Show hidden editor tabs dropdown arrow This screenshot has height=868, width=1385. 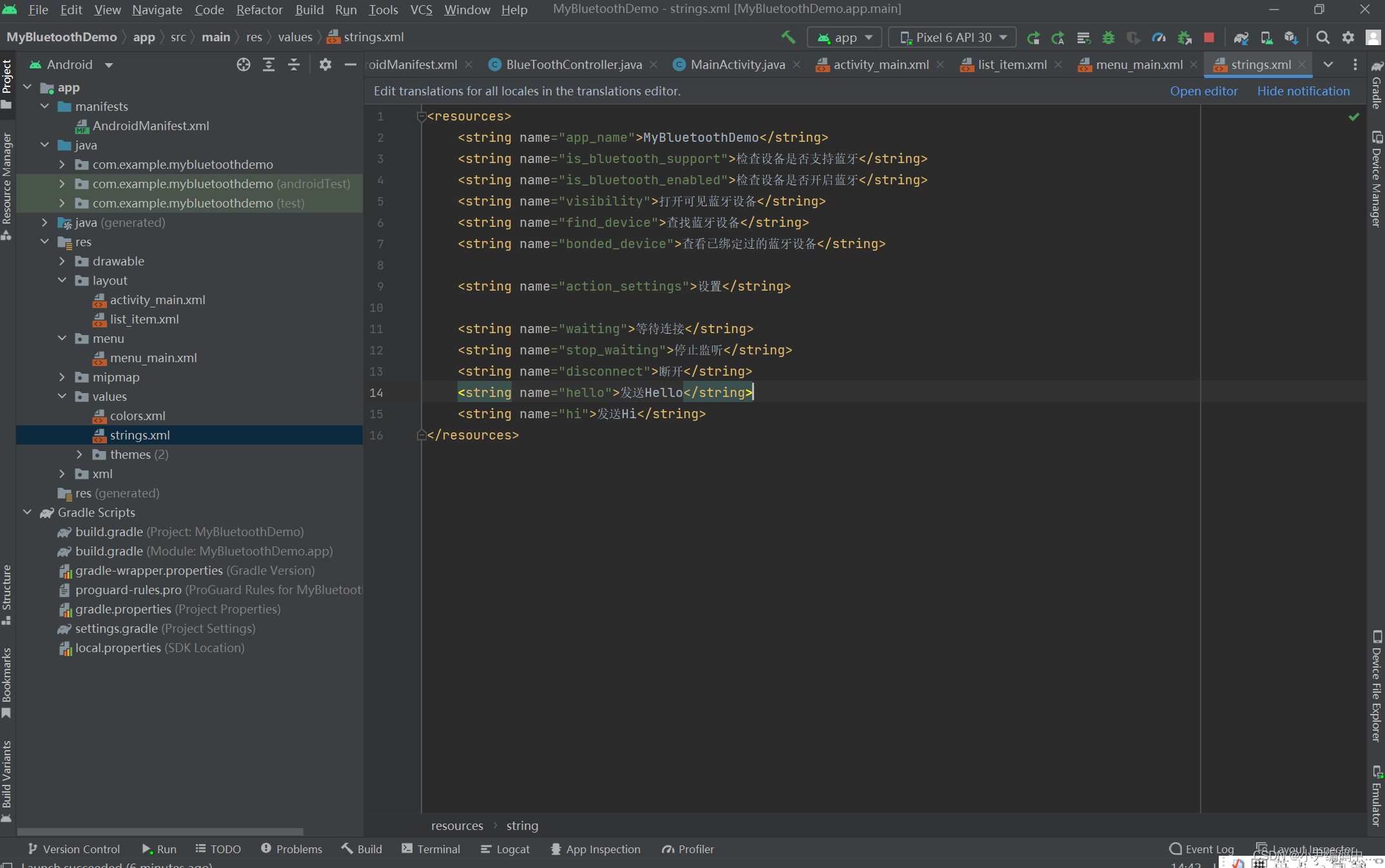(x=1328, y=64)
